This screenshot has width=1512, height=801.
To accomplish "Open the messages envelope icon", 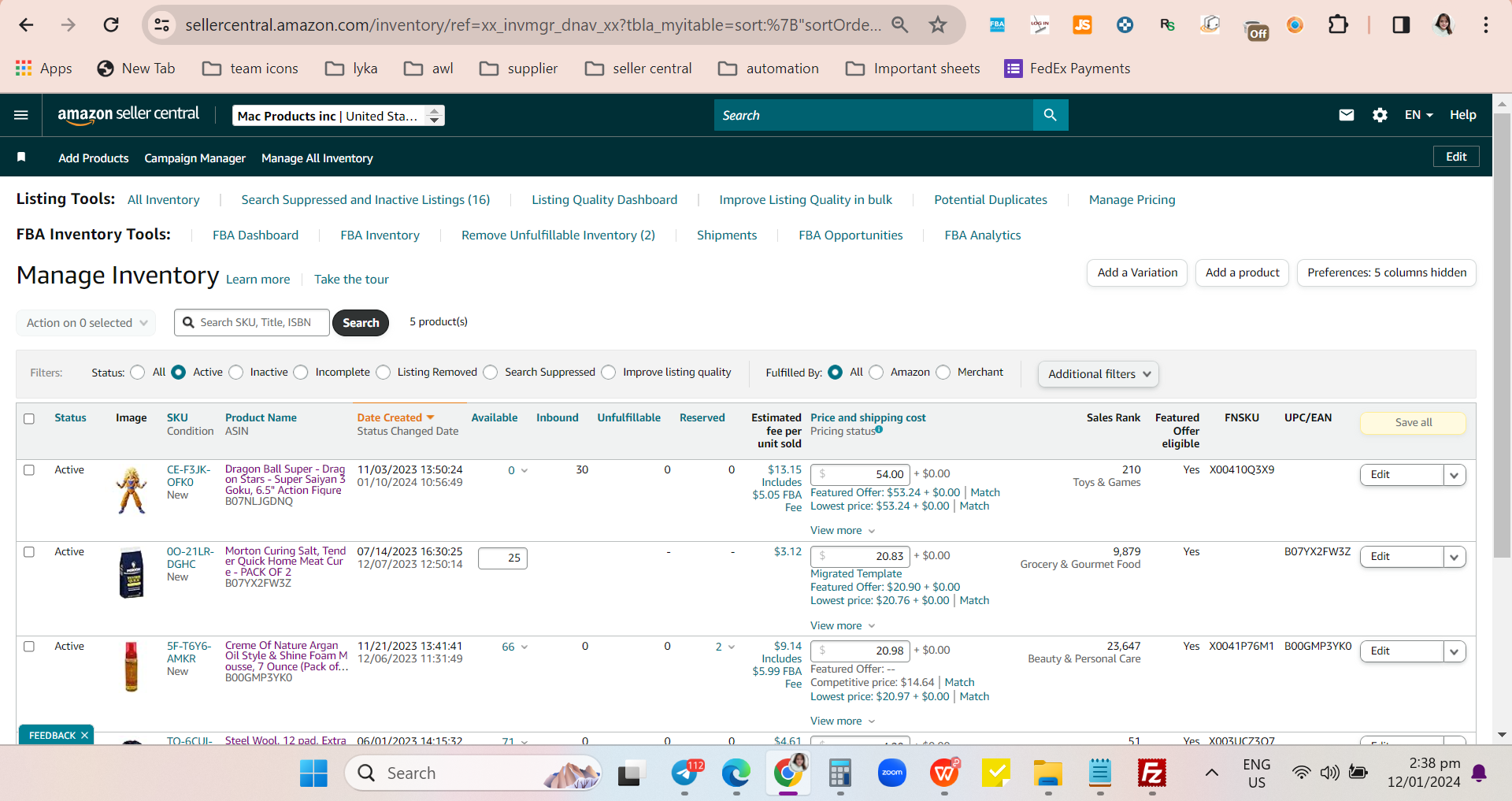I will pos(1347,115).
